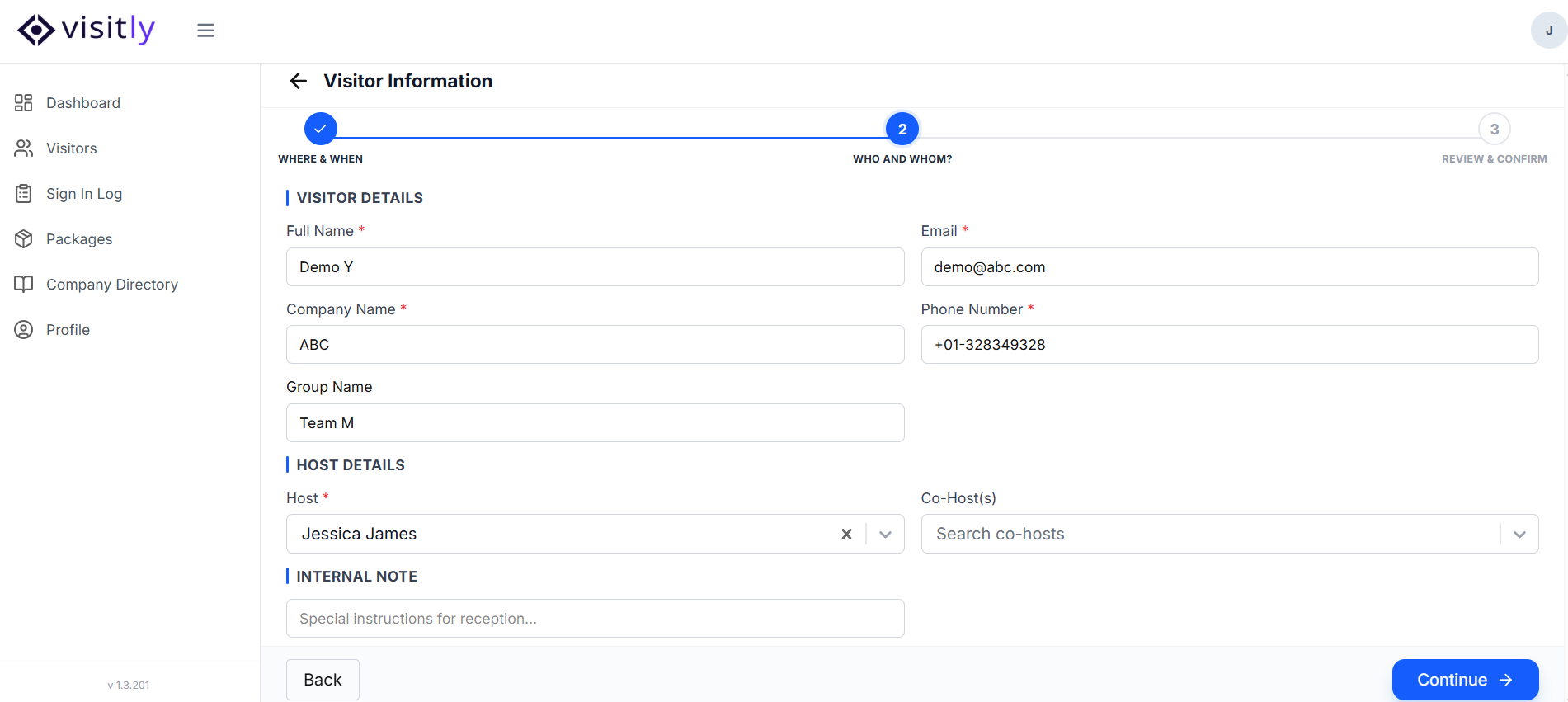The height and width of the screenshot is (702, 1568).
Task: Click the Email field
Action: click(x=1230, y=267)
